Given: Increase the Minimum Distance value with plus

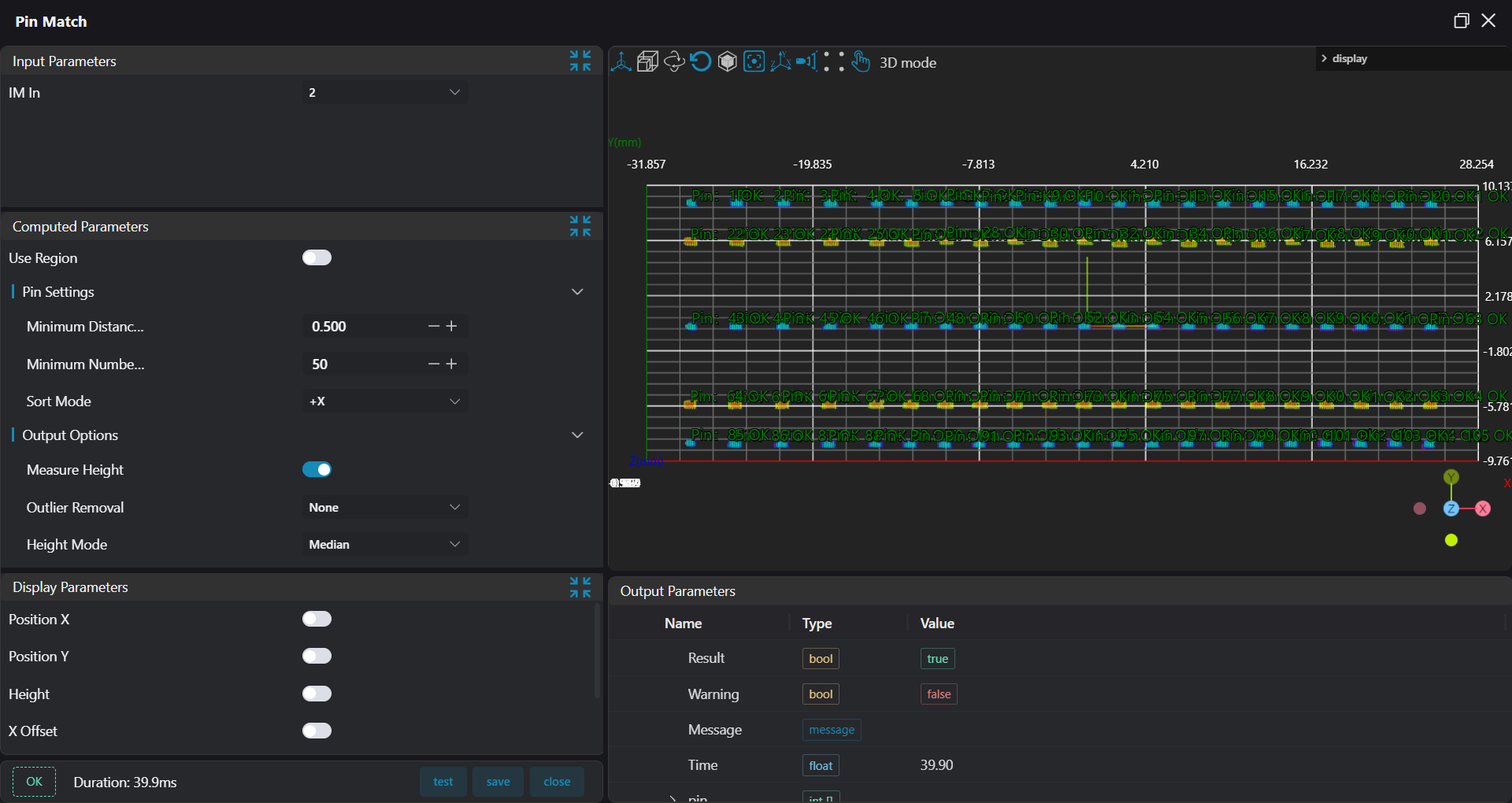Looking at the screenshot, I should 452,327.
